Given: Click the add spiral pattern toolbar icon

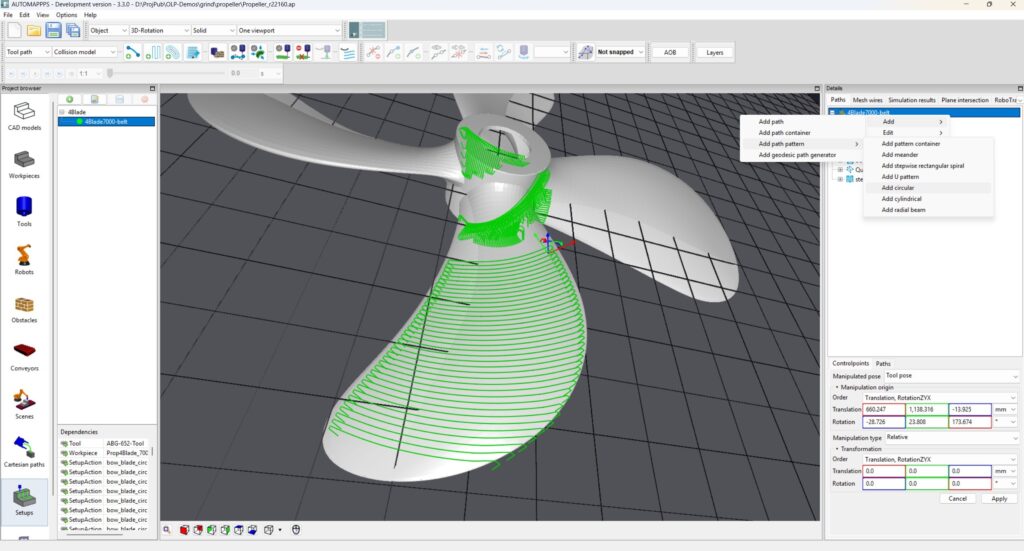Looking at the screenshot, I should [x=172, y=52].
